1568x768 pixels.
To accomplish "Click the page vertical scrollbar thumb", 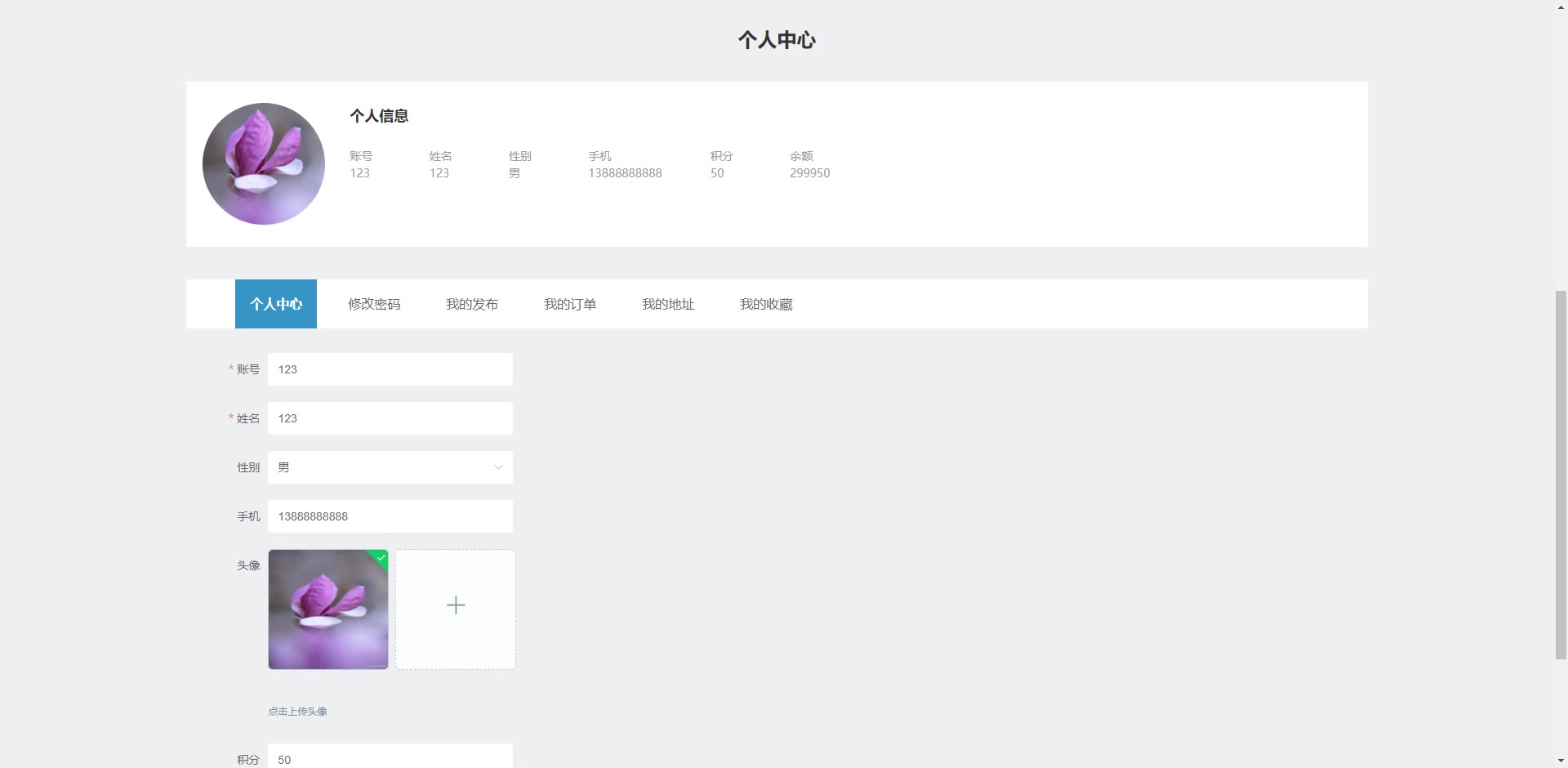I will [x=1561, y=474].
